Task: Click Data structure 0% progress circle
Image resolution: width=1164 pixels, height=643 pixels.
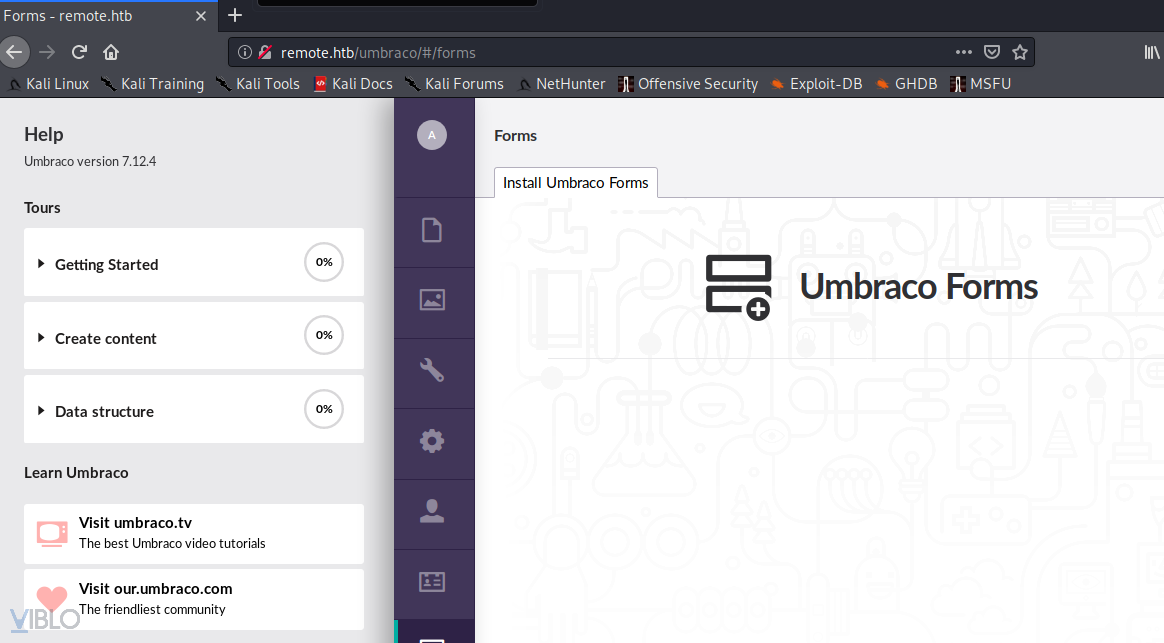Action: (324, 409)
